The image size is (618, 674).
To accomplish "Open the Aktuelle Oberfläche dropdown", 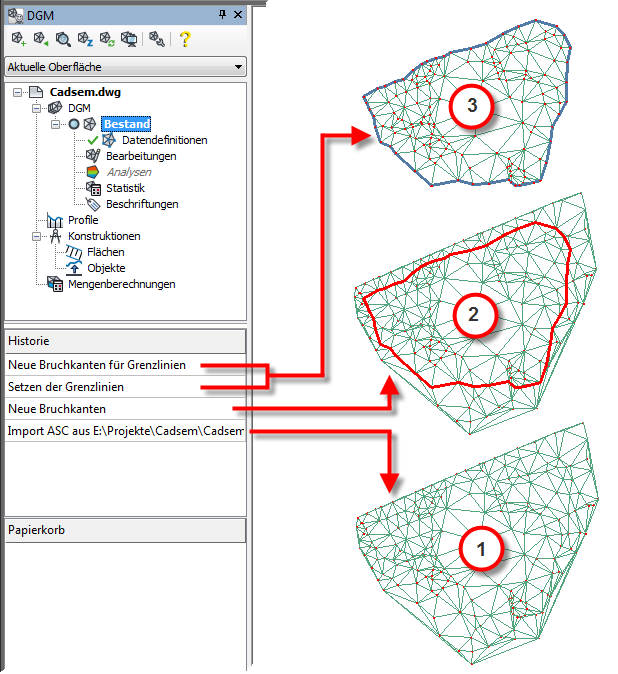I will (125, 67).
